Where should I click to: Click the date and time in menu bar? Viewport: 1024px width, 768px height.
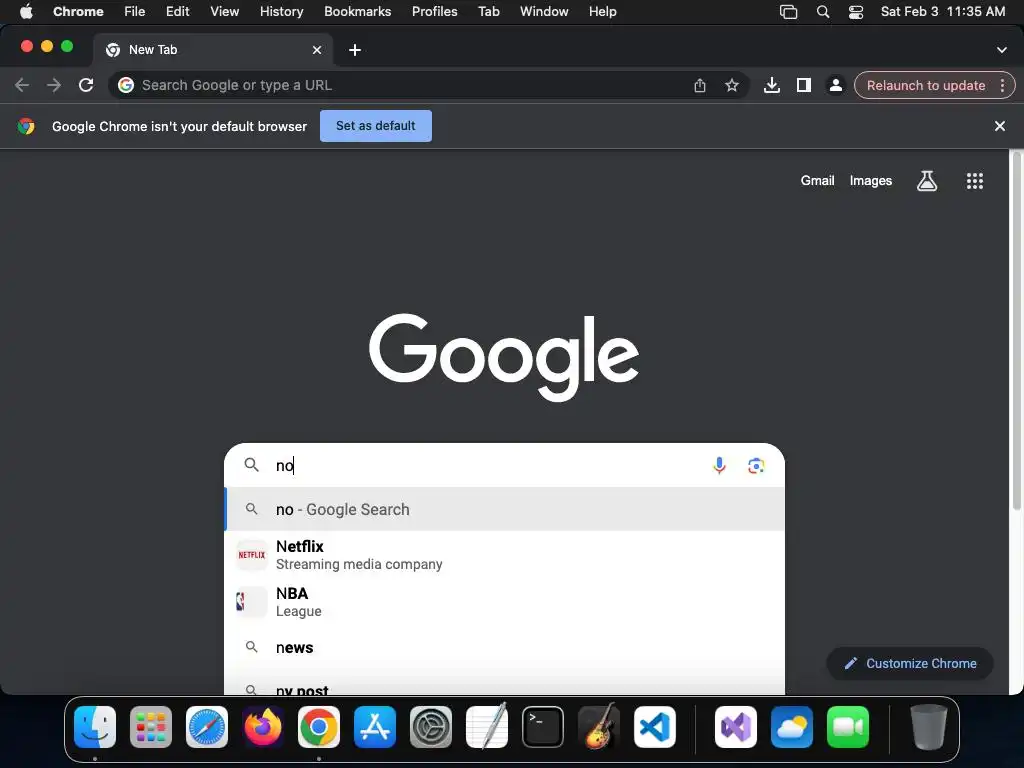tap(942, 12)
